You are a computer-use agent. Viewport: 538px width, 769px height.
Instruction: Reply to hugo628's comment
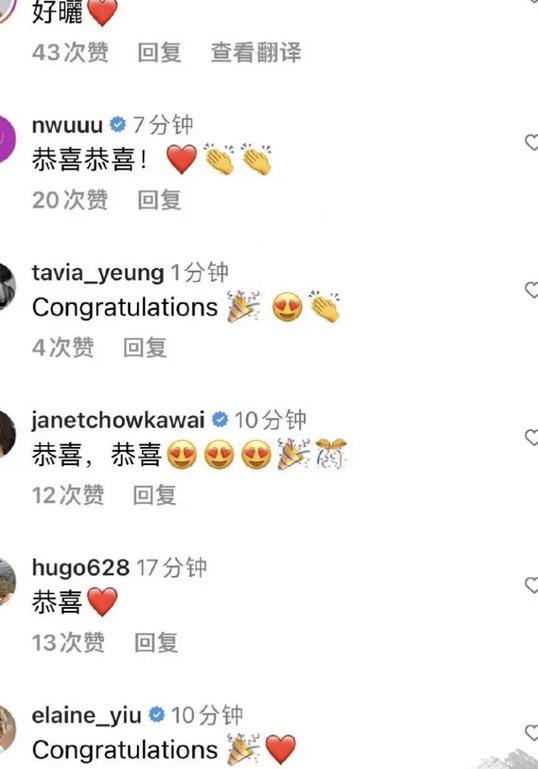click(156, 642)
